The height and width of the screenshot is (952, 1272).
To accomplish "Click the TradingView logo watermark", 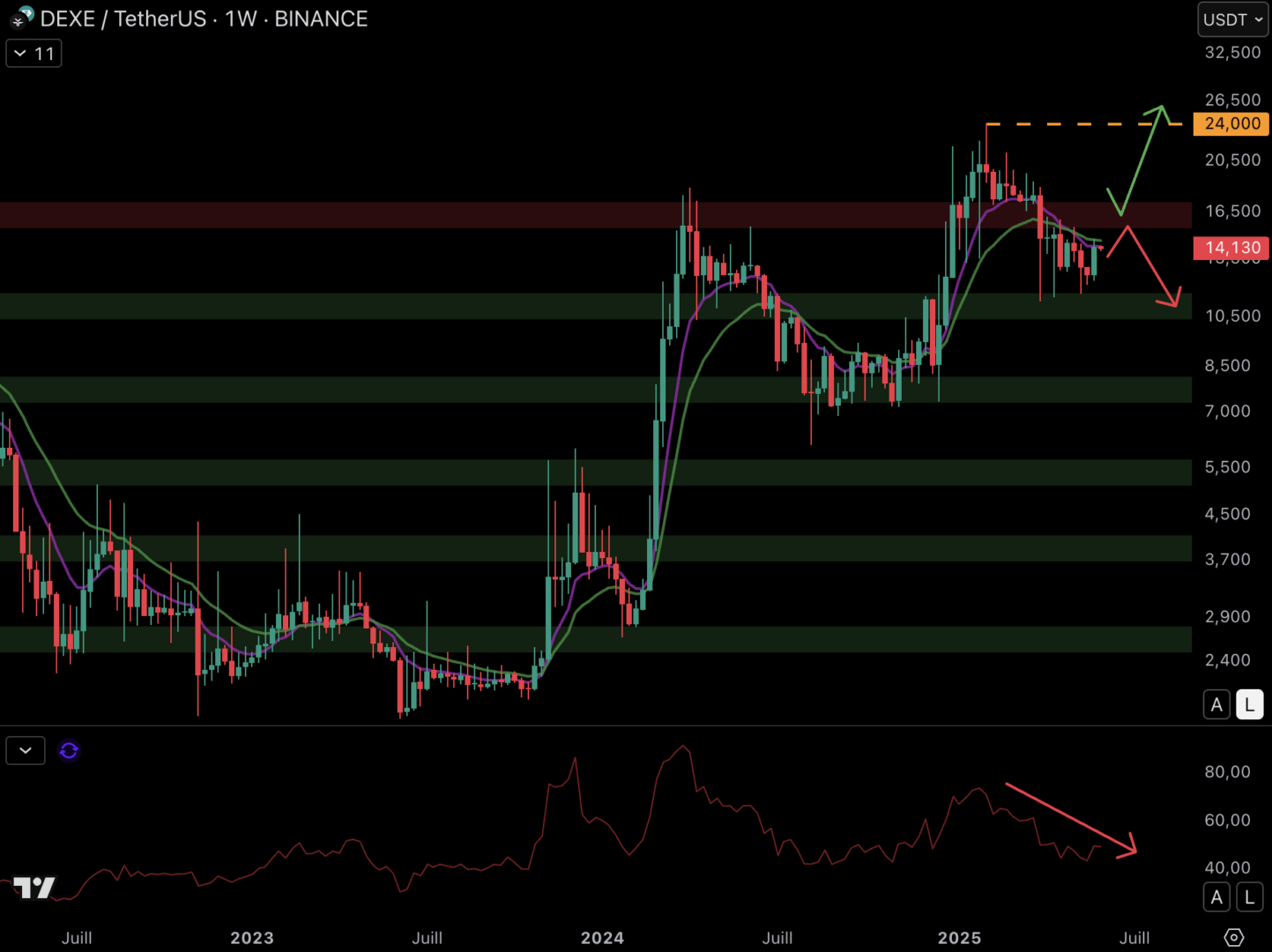I will pyautogui.click(x=34, y=887).
